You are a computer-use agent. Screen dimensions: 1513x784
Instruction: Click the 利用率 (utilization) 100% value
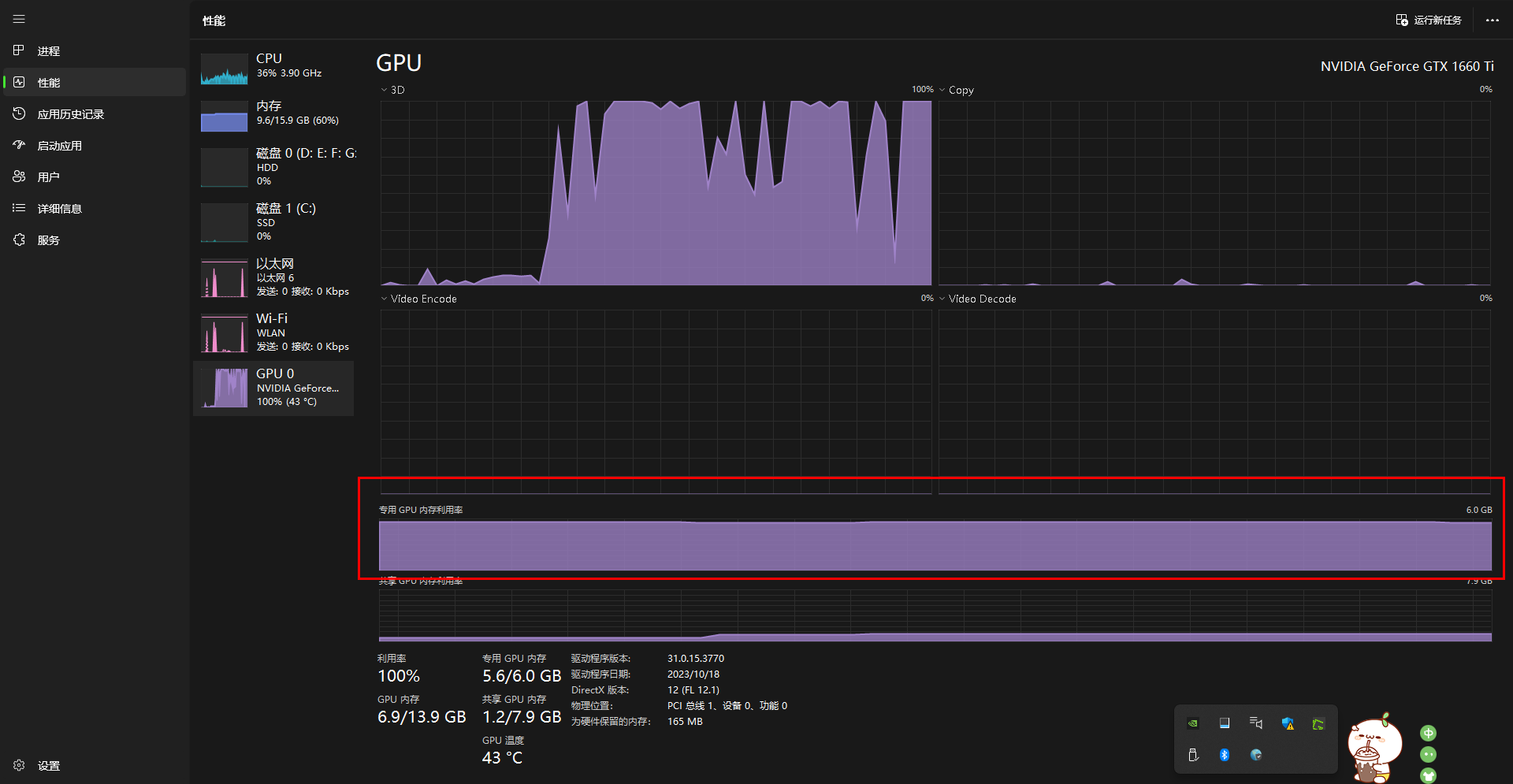point(399,676)
